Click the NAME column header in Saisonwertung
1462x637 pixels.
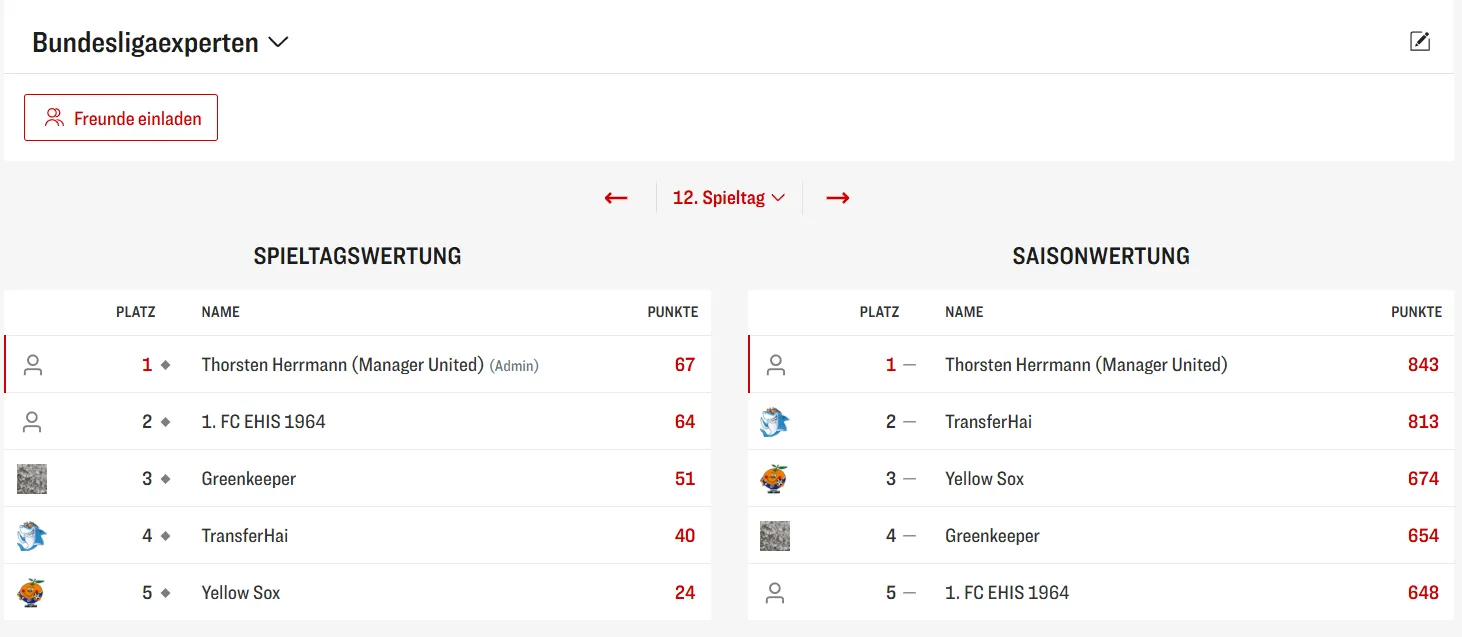tap(964, 312)
